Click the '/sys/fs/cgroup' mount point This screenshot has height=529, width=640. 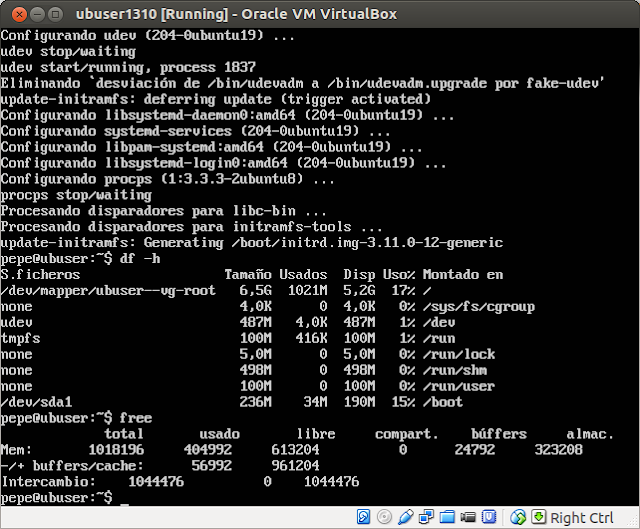pyautogui.click(x=479, y=307)
